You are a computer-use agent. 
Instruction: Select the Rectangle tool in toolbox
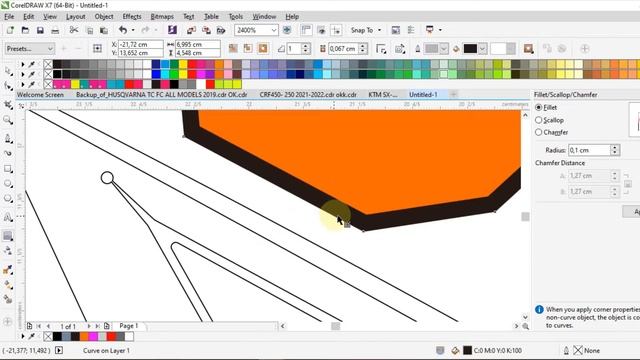(x=8, y=169)
